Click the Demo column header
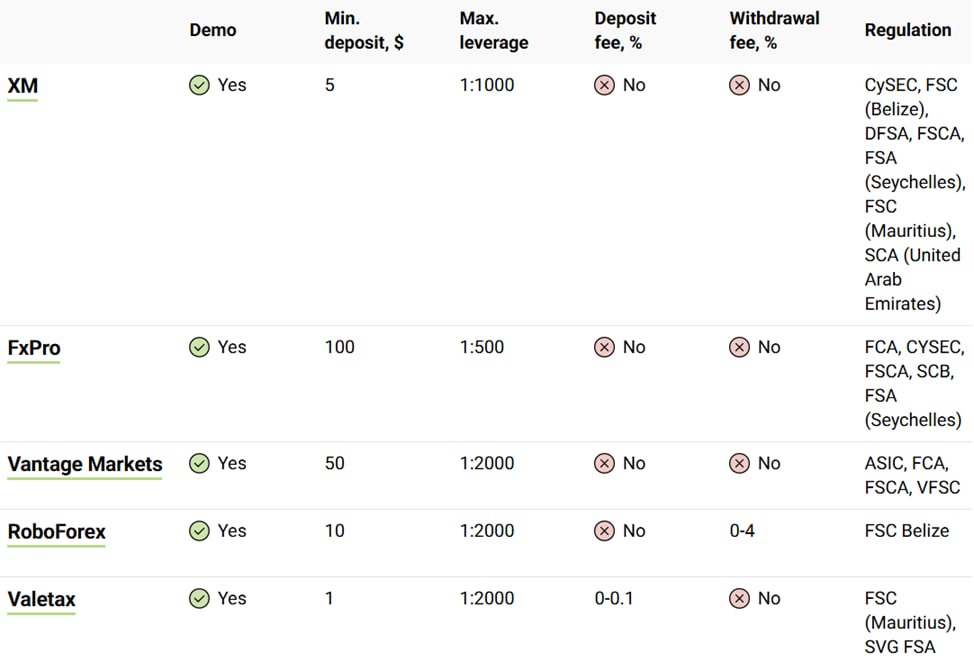 point(213,30)
